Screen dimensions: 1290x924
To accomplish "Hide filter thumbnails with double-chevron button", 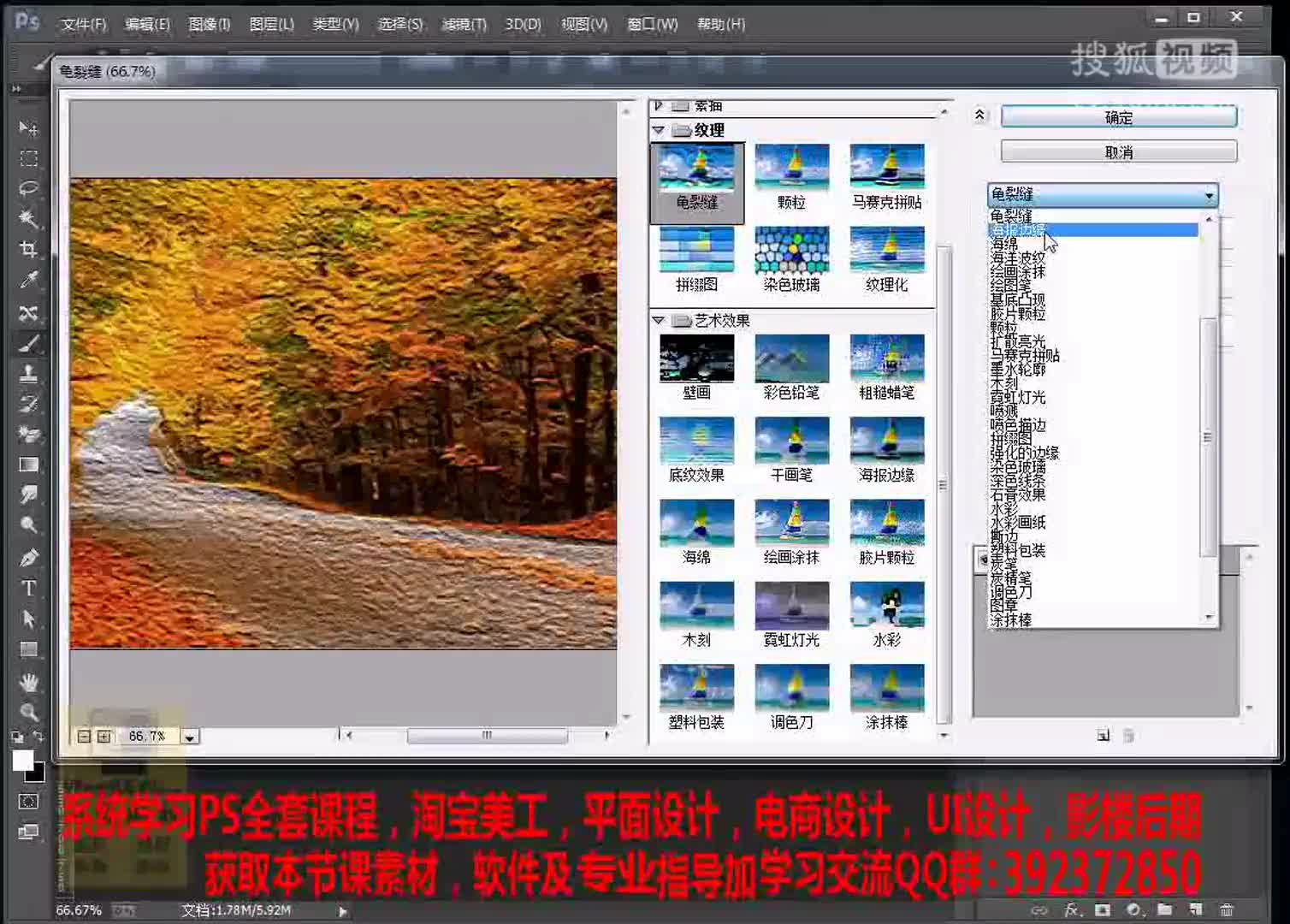I will point(979,115).
